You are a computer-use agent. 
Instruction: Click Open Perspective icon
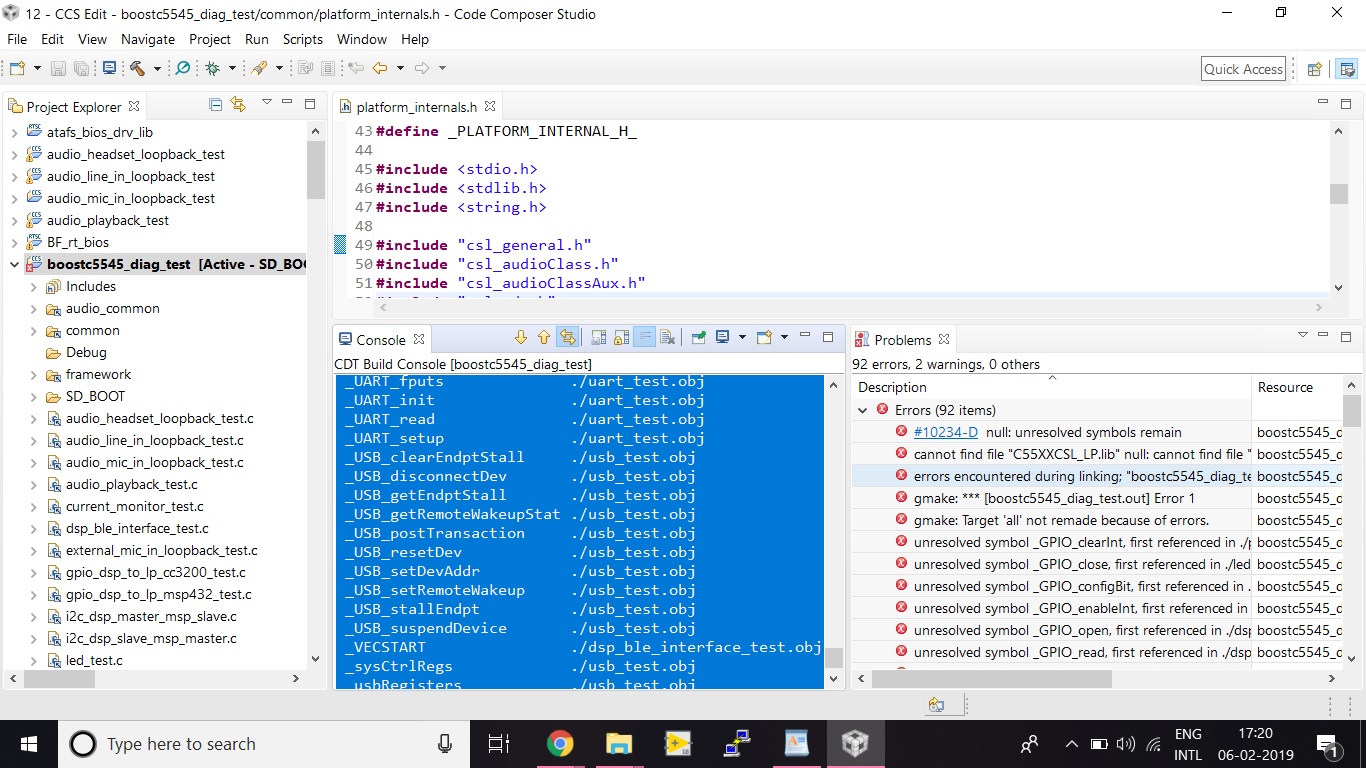[x=1315, y=69]
